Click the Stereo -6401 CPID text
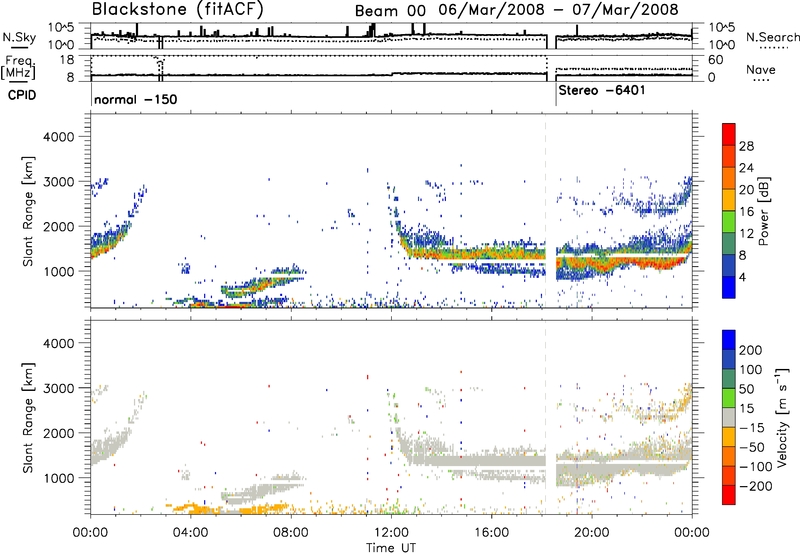800x554 pixels. pyautogui.click(x=602, y=90)
